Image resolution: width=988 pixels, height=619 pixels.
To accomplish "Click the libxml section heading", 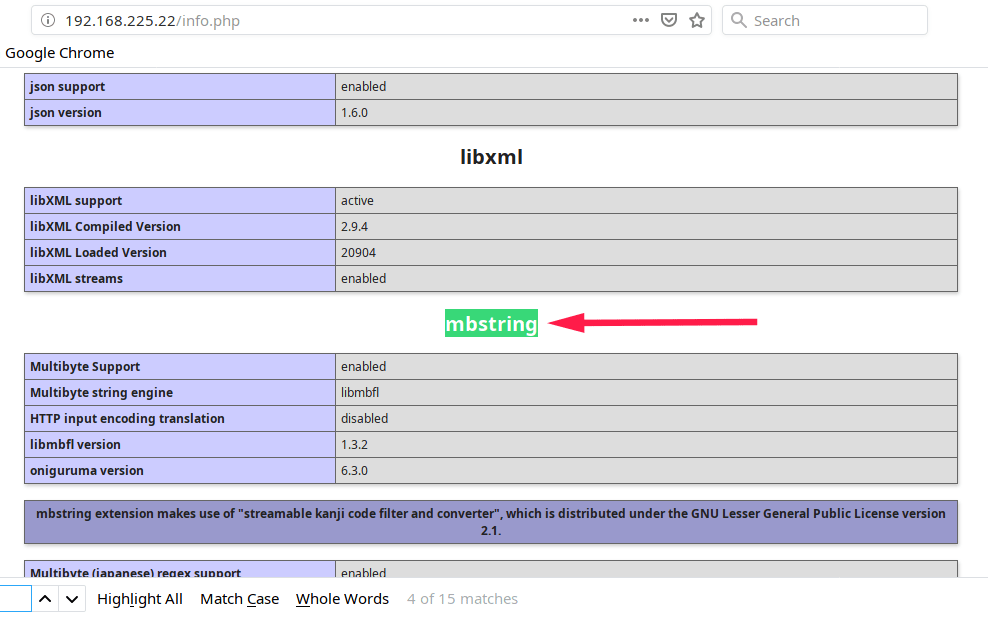I will pos(491,157).
